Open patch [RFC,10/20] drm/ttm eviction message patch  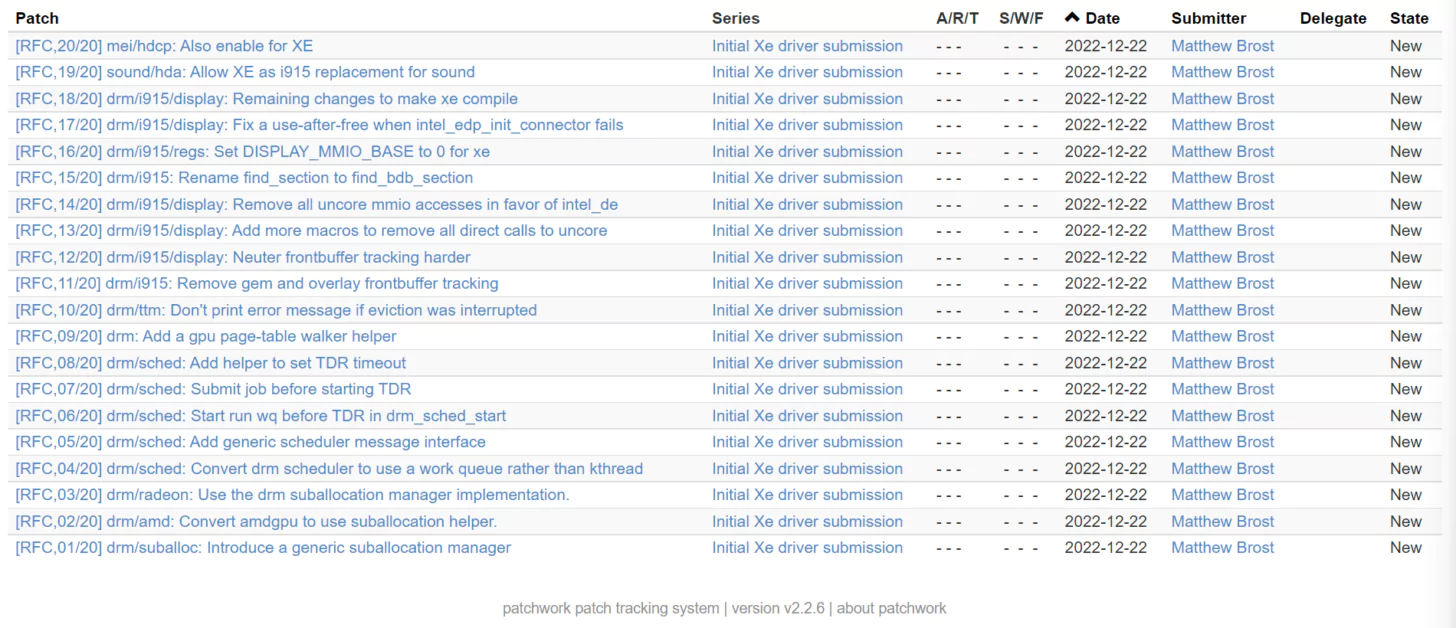[275, 310]
